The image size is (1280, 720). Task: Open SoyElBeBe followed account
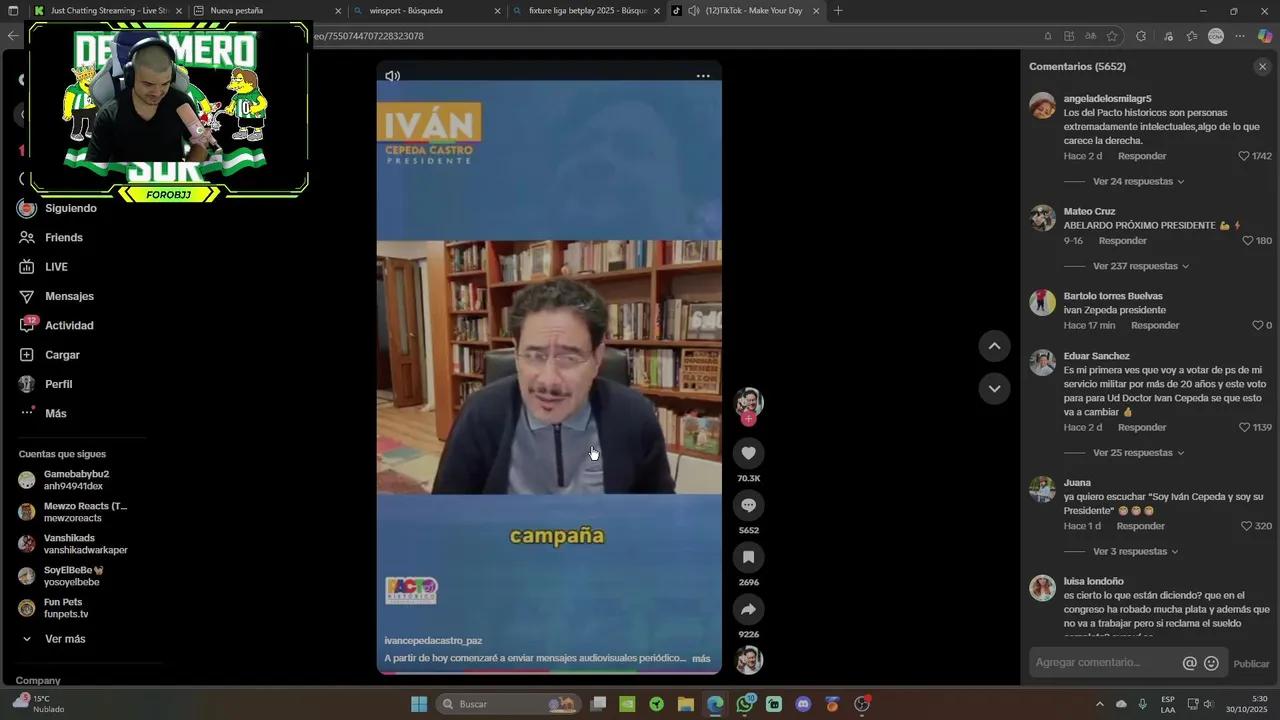pos(75,576)
